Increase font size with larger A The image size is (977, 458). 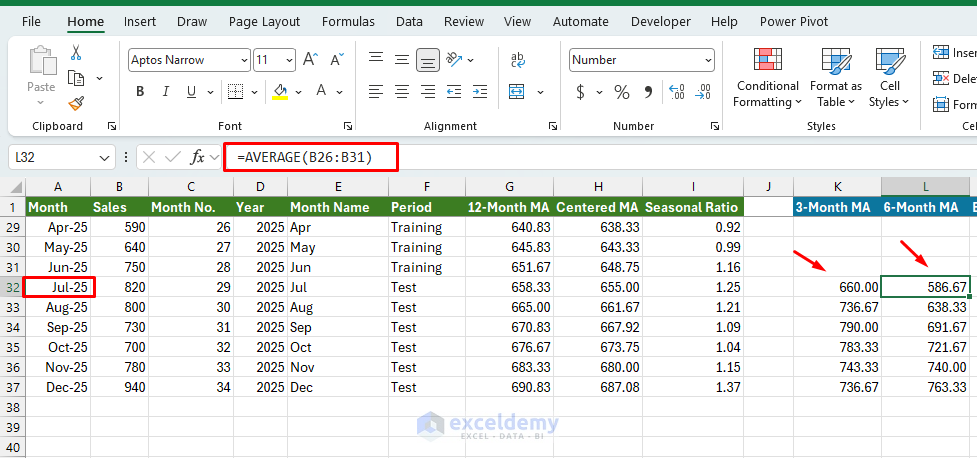point(310,60)
